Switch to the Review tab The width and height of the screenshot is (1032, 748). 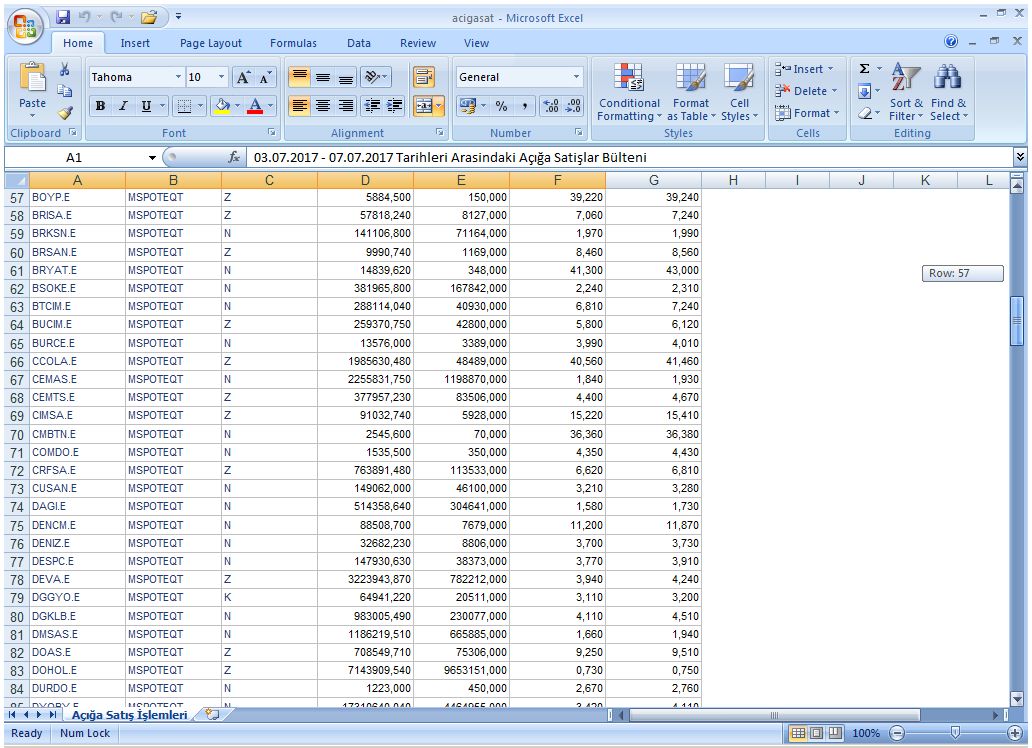point(418,43)
